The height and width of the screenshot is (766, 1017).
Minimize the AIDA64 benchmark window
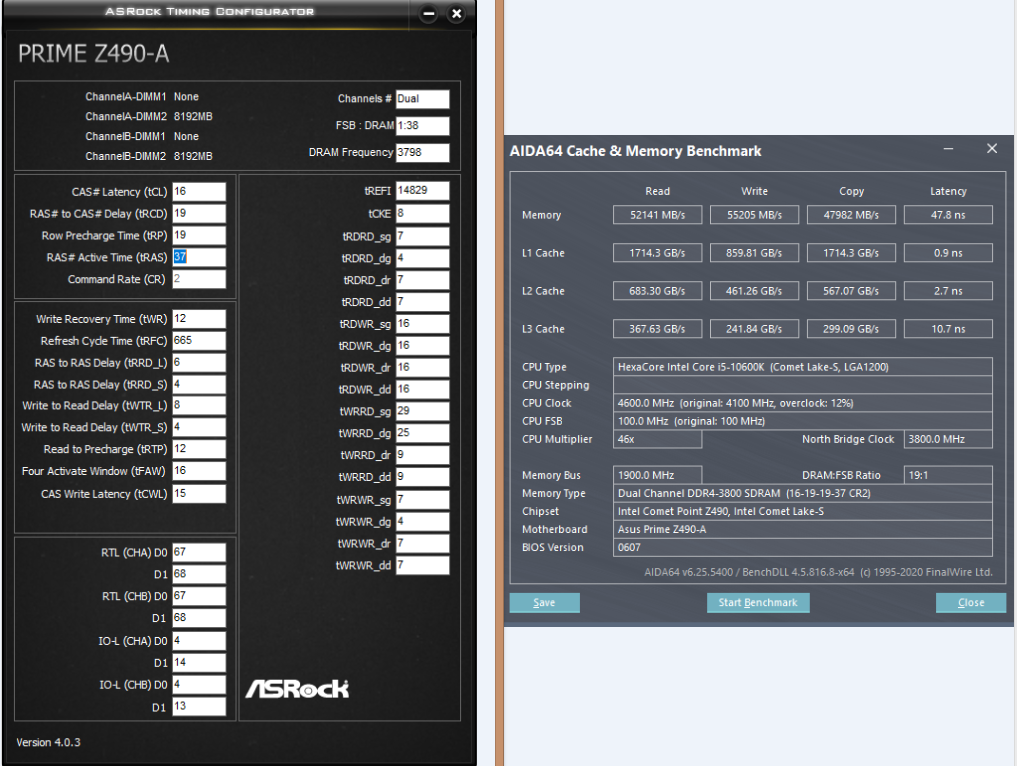(948, 149)
